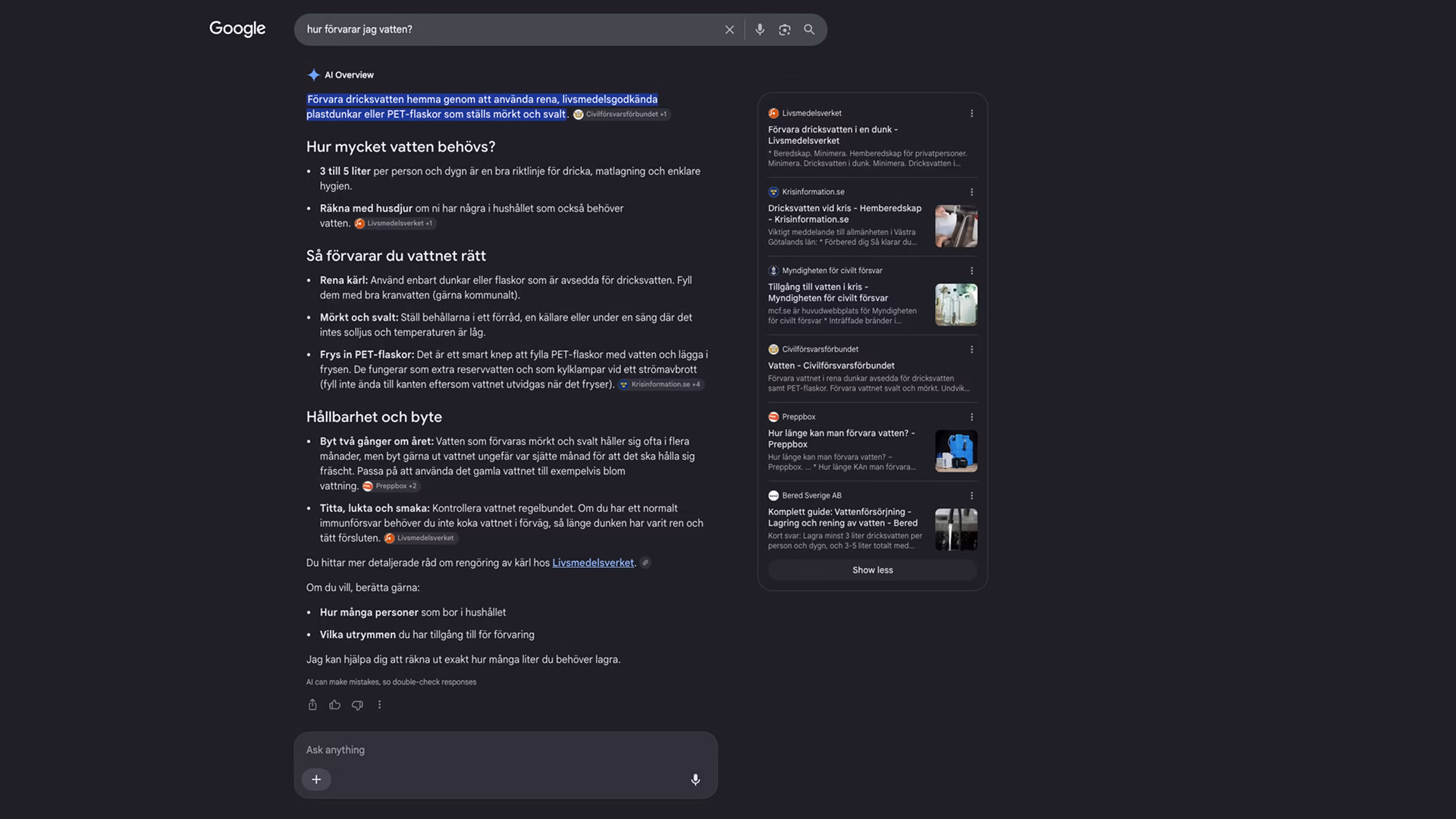Open the Livsmedelsverket +1 source chip
The height and width of the screenshot is (819, 1456).
(395, 224)
